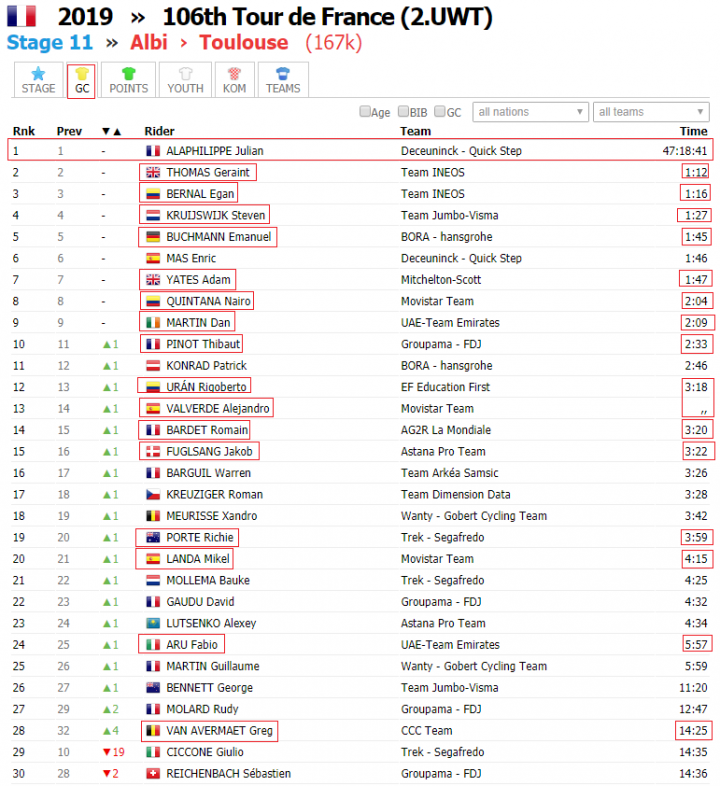Click the green up arrow in MOLARD row

(x=106, y=709)
